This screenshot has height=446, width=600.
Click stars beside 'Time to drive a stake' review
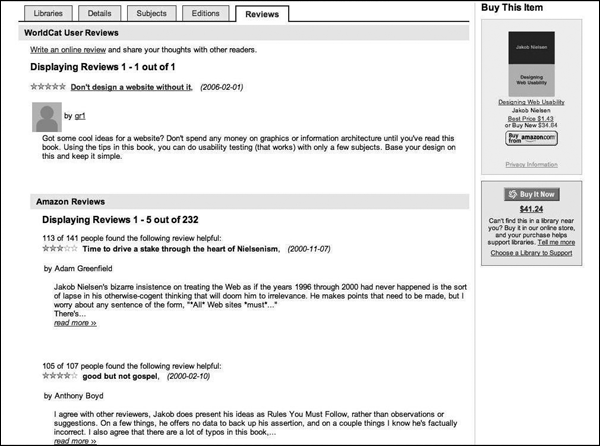pyautogui.click(x=54, y=247)
